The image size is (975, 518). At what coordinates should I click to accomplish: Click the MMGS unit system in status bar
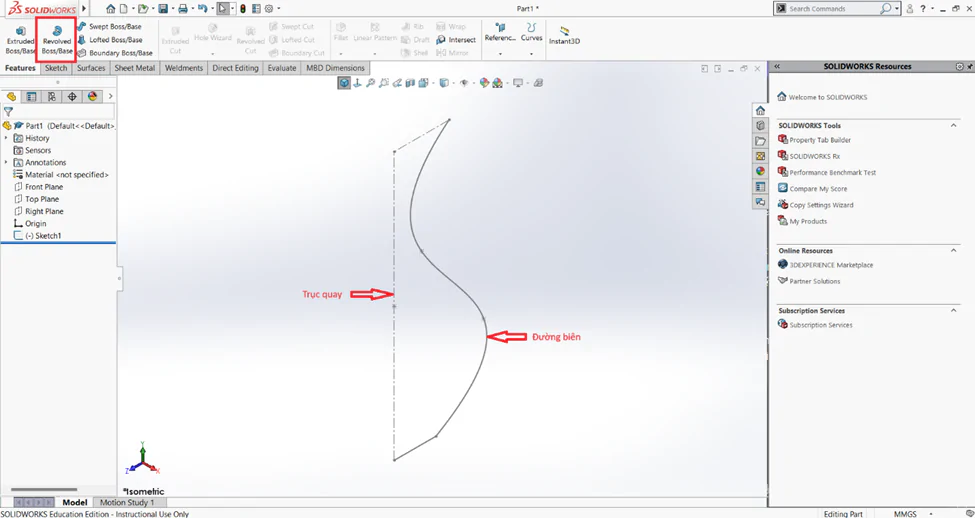905,514
